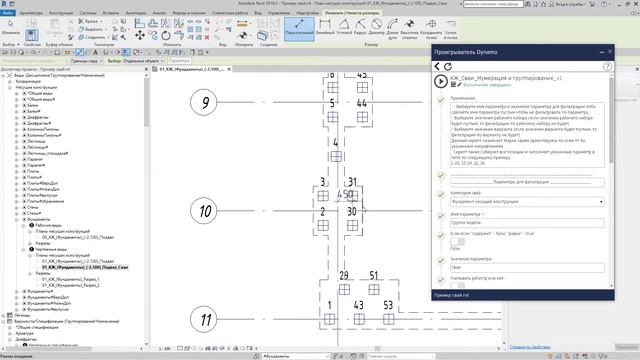Toggle the contains/equals False switch
This screenshot has width=640, height=360.
[x=458, y=242]
